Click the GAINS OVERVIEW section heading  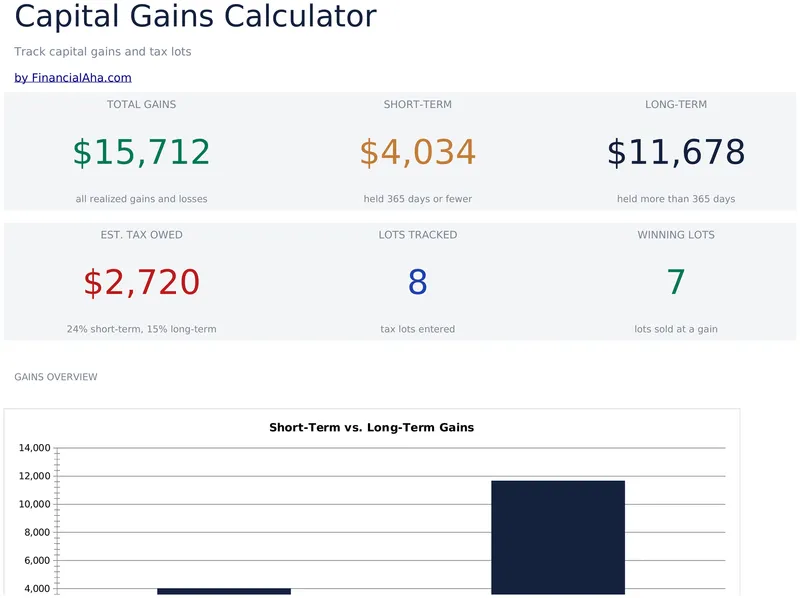point(56,377)
